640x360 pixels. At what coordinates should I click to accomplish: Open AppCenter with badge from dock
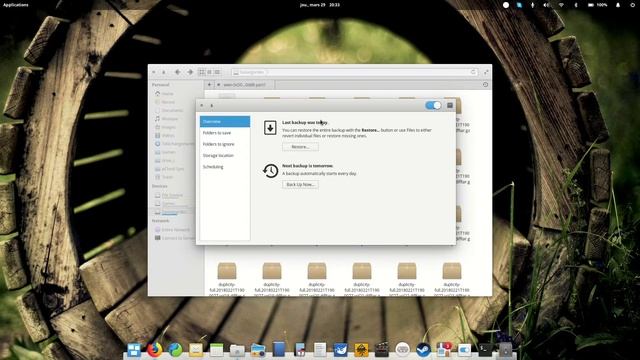444,350
